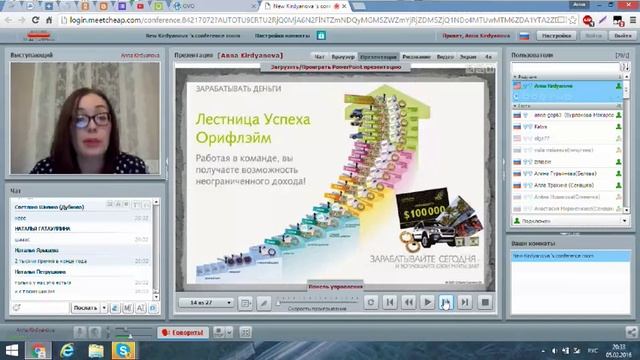Viewport: 640px width, 360px height.
Task: Click the user search input field
Action: click(x=565, y=67)
